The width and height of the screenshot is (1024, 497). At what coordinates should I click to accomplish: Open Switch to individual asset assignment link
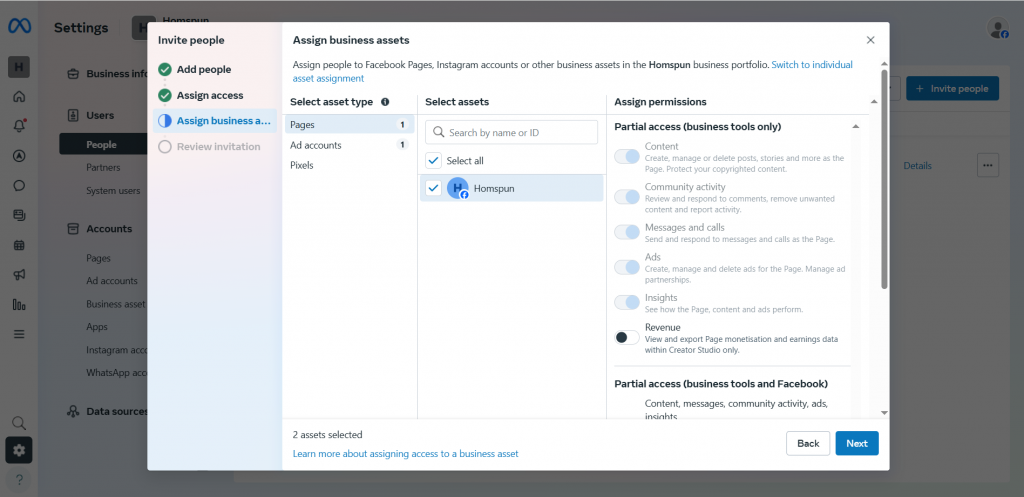pos(812,65)
